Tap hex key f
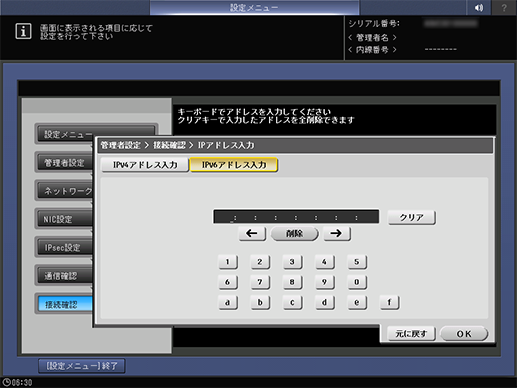The height and width of the screenshot is (388, 517). [x=389, y=303]
